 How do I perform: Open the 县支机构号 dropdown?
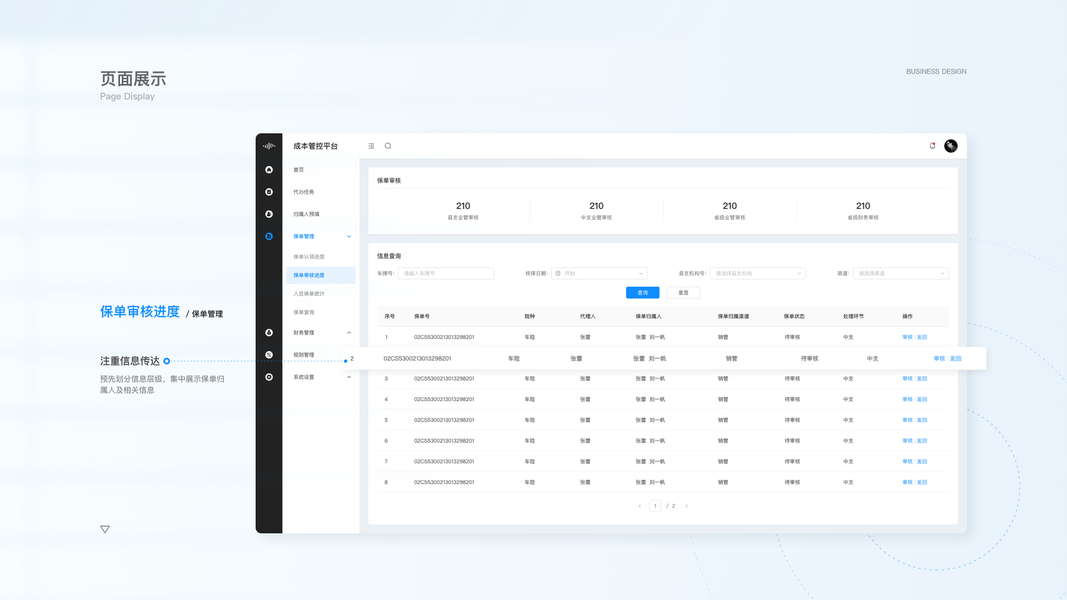[757, 273]
